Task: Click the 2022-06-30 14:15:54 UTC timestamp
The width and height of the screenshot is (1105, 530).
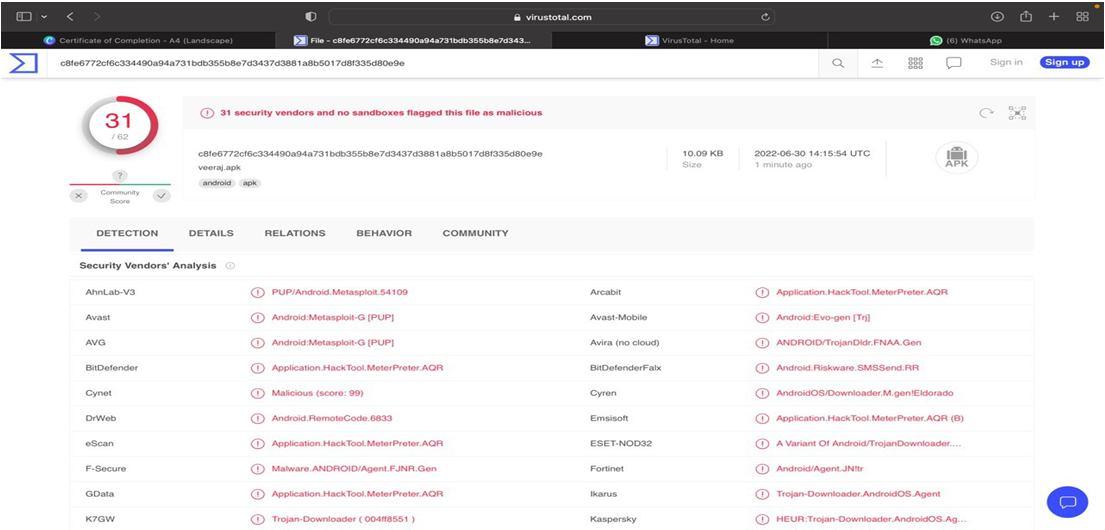Action: tap(812, 153)
